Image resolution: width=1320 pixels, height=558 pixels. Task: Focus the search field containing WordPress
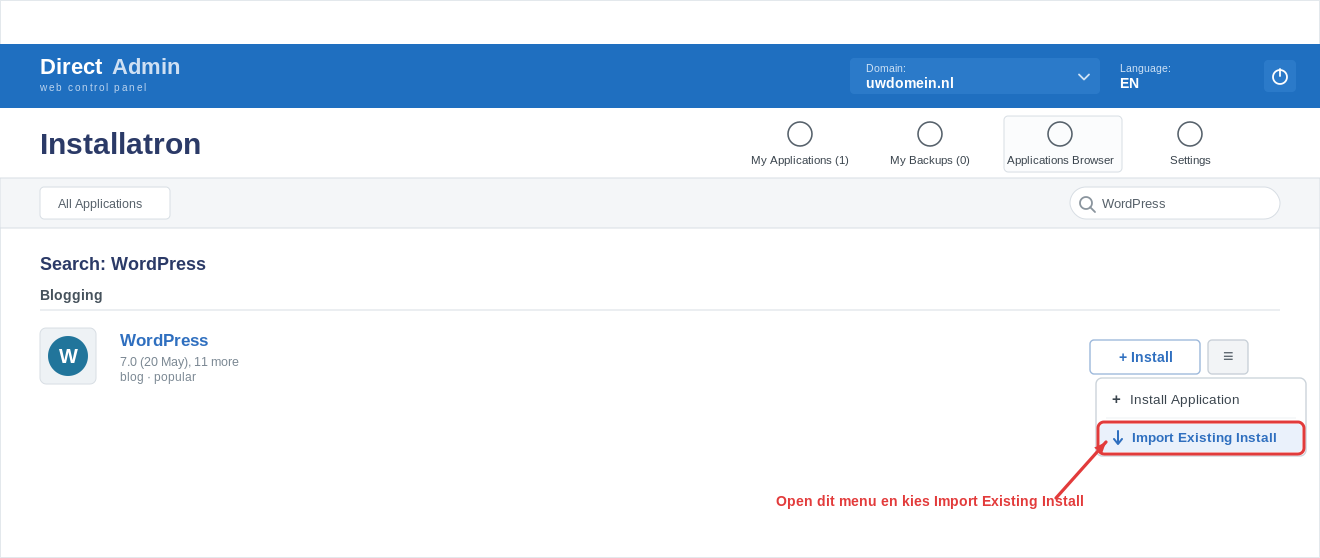point(1175,203)
